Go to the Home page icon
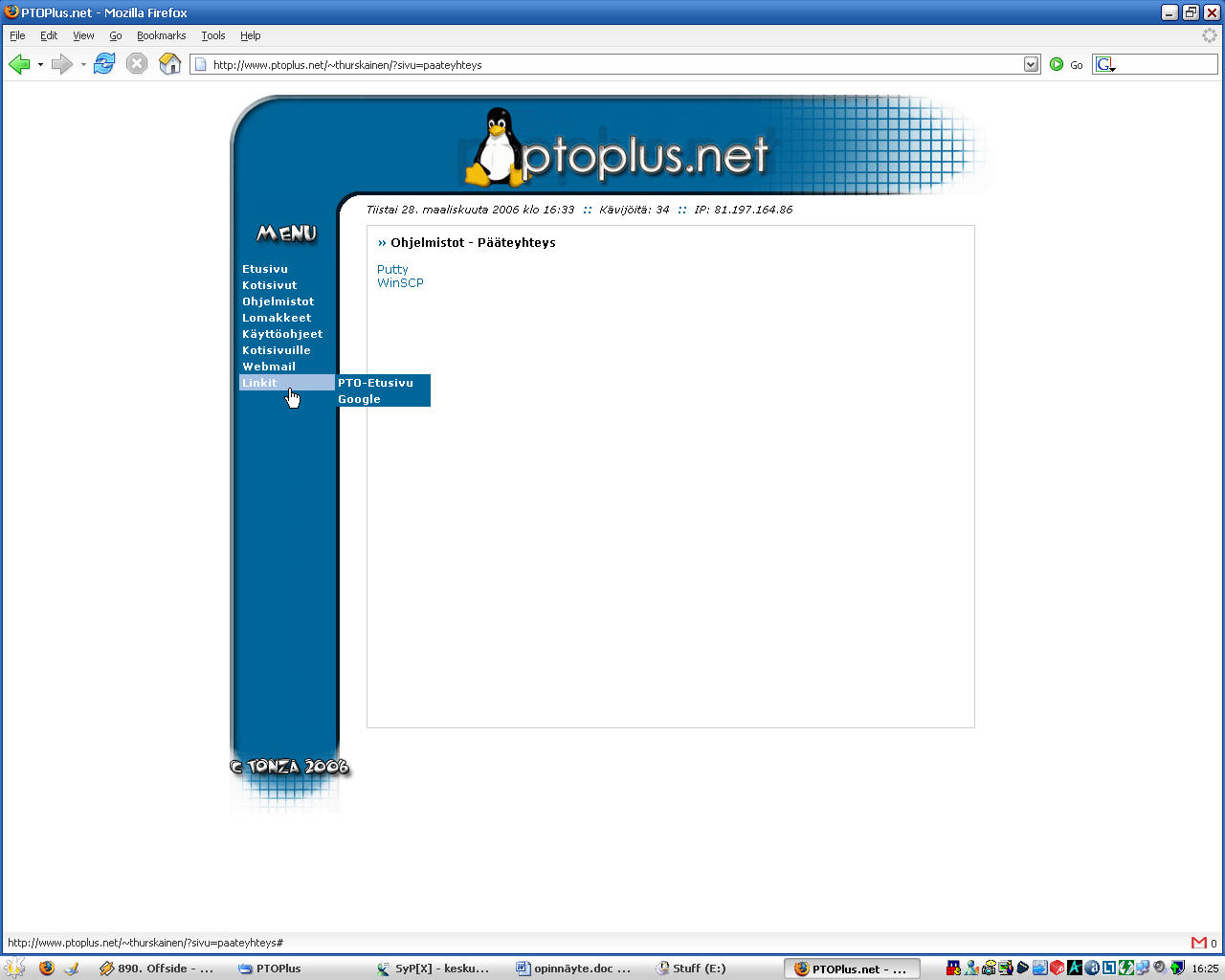Image resolution: width=1225 pixels, height=980 pixels. tap(170, 64)
